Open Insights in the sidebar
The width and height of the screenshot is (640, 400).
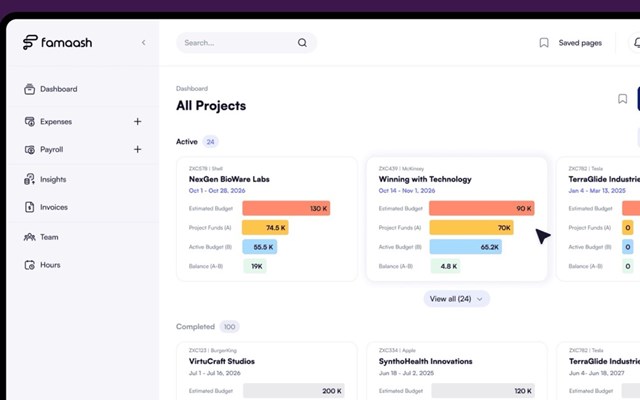53,180
